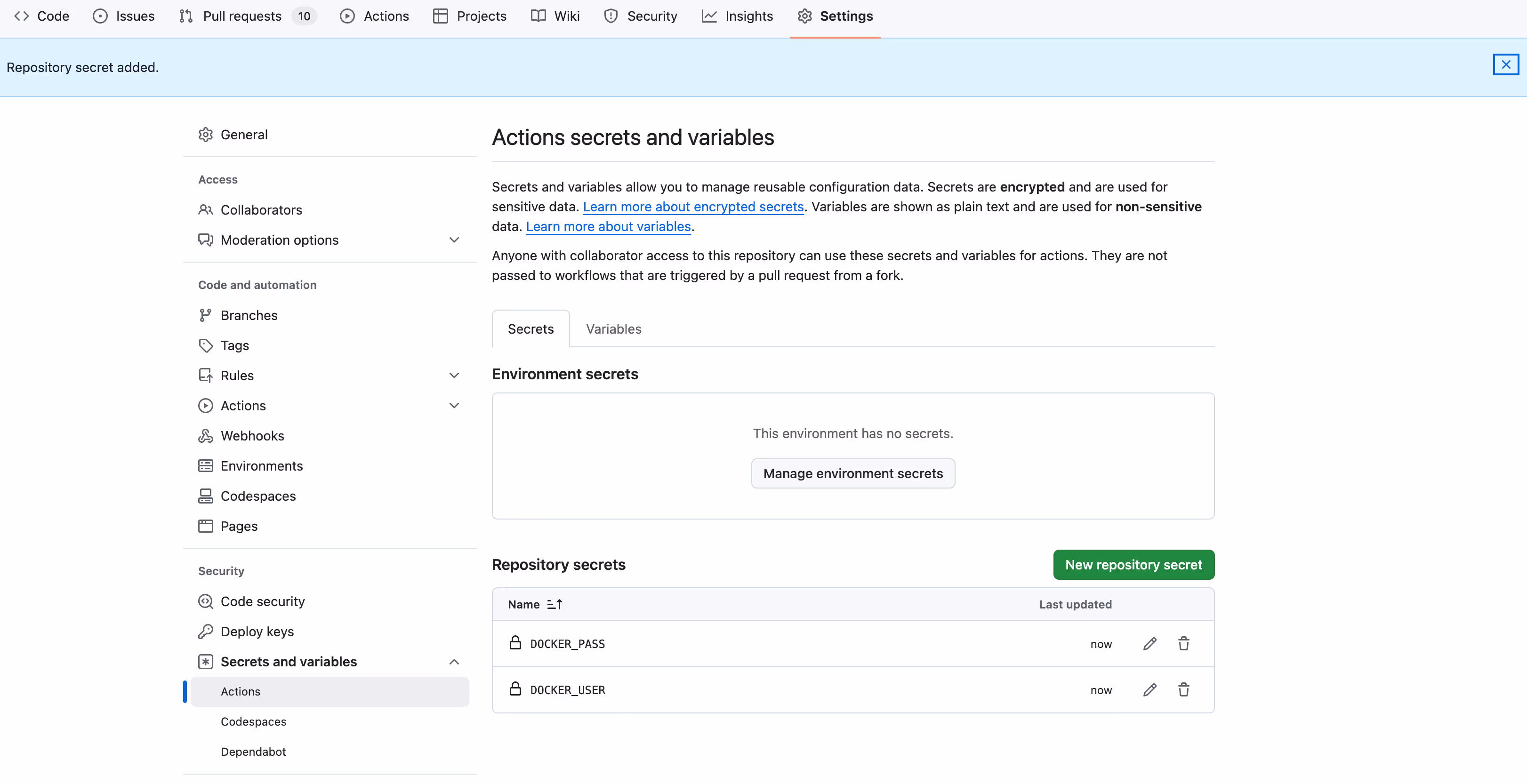The height and width of the screenshot is (784, 1527).
Task: Click the browser icon beside Pages
Action: (205, 526)
